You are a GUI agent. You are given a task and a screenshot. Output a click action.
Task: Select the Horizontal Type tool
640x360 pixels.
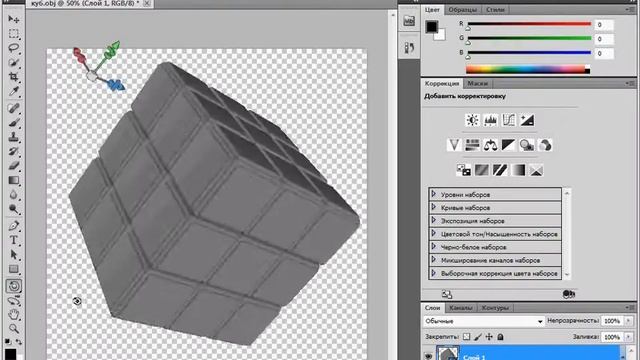click(x=13, y=240)
